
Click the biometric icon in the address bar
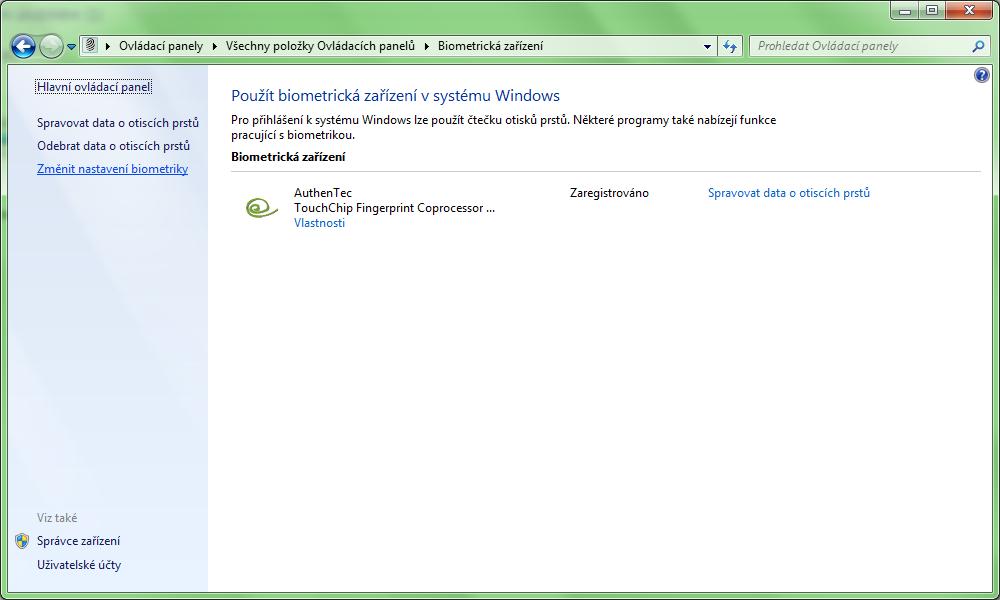(x=91, y=46)
